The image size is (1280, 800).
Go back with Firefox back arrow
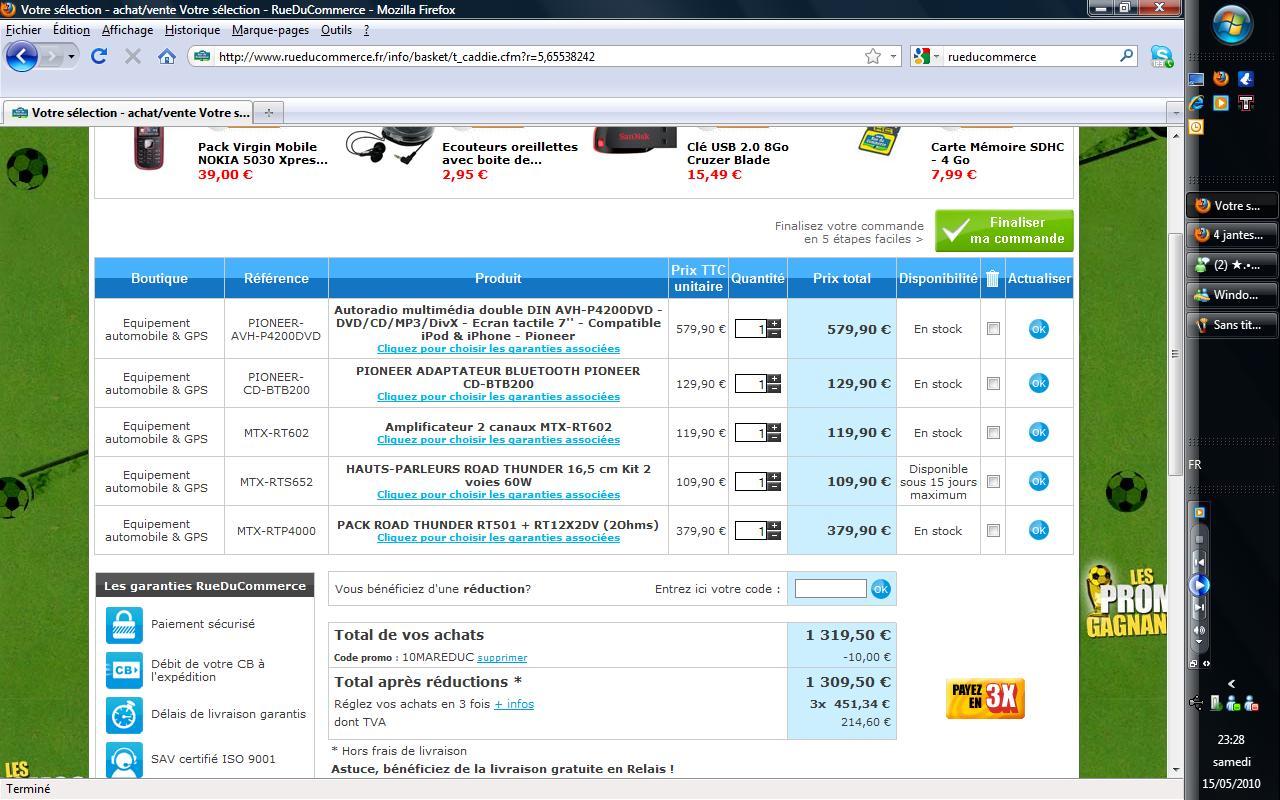click(x=22, y=56)
